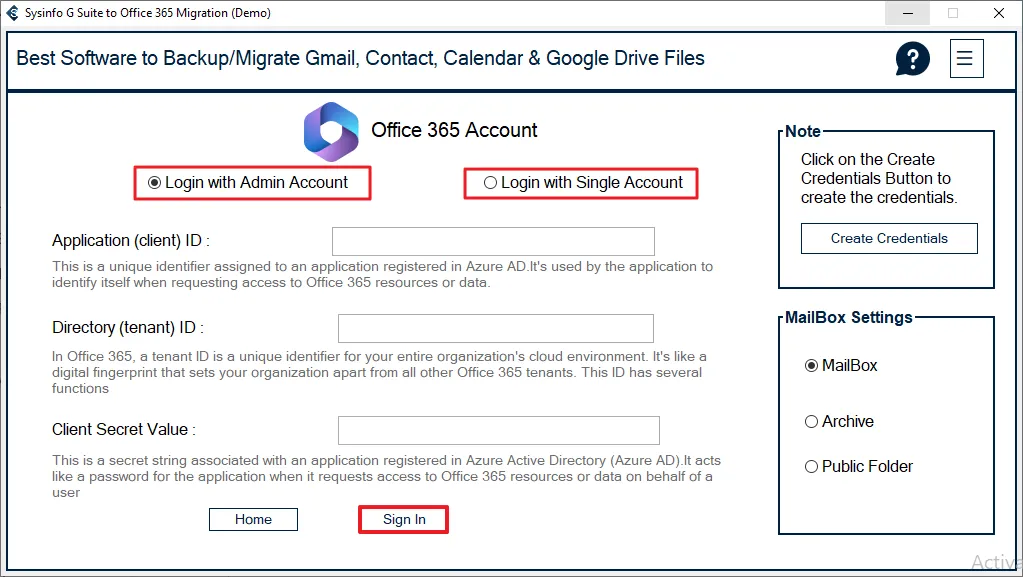1023x577 pixels.
Task: Click the tenant ID description paragraph
Action: (379, 373)
